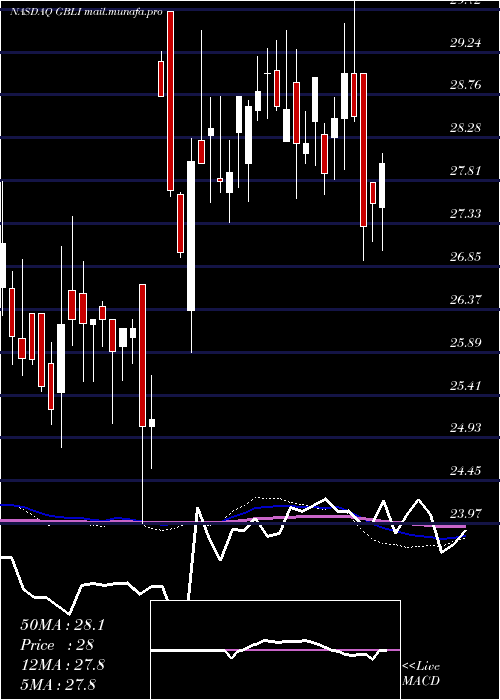500x700 pixels.
Task: Click the '50MA : 28.1' readout
Action: tap(62, 625)
